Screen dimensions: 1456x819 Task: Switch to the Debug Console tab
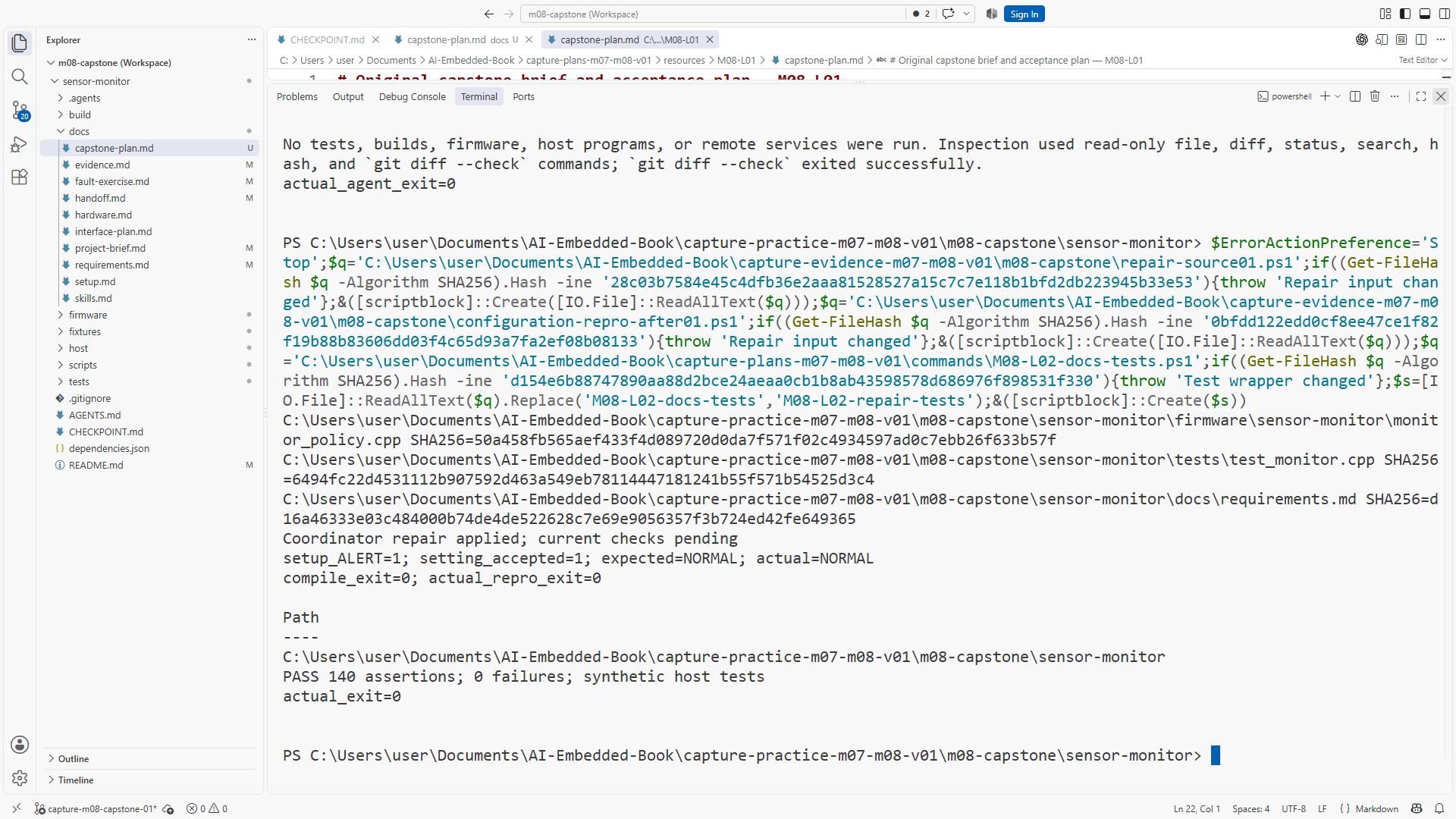pos(412,96)
